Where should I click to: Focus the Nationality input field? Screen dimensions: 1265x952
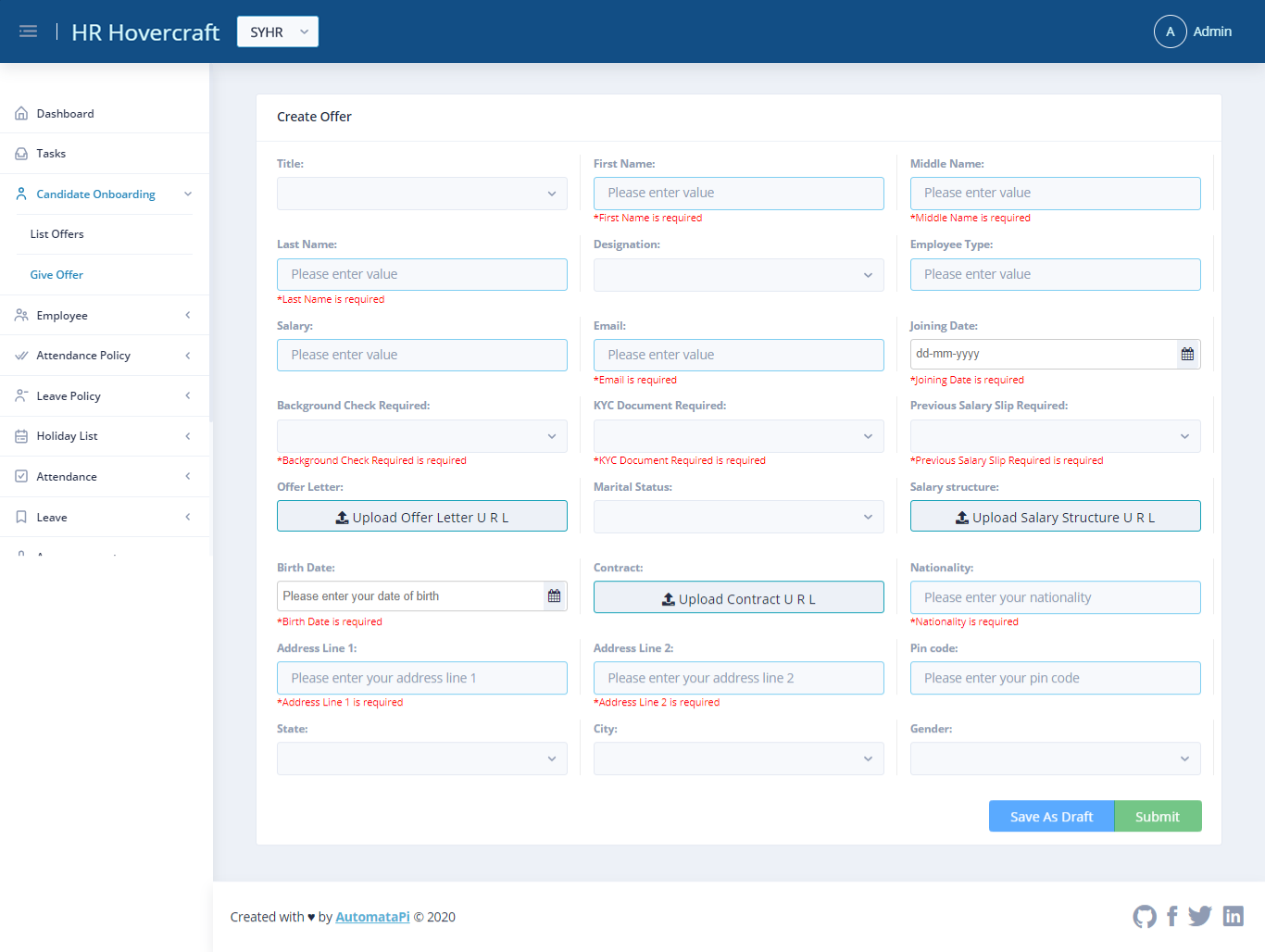(x=1056, y=597)
